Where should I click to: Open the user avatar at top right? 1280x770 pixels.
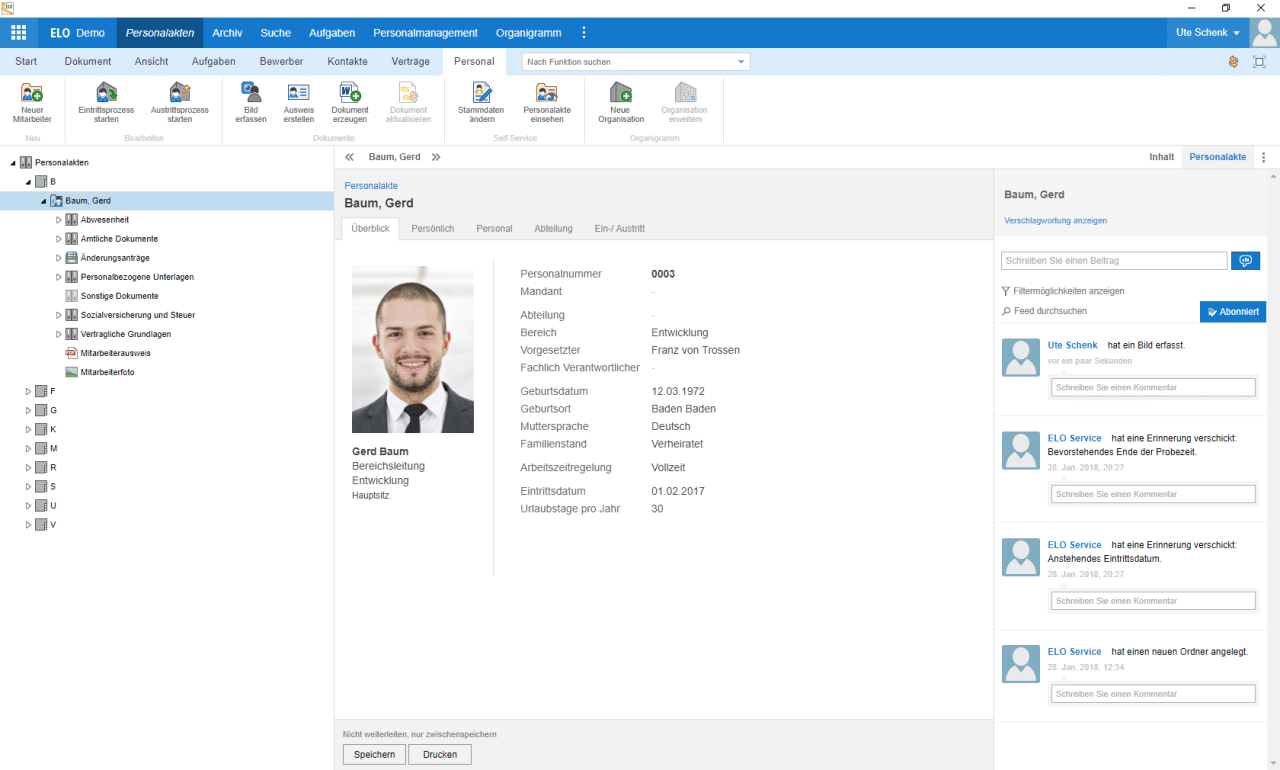pos(1265,33)
